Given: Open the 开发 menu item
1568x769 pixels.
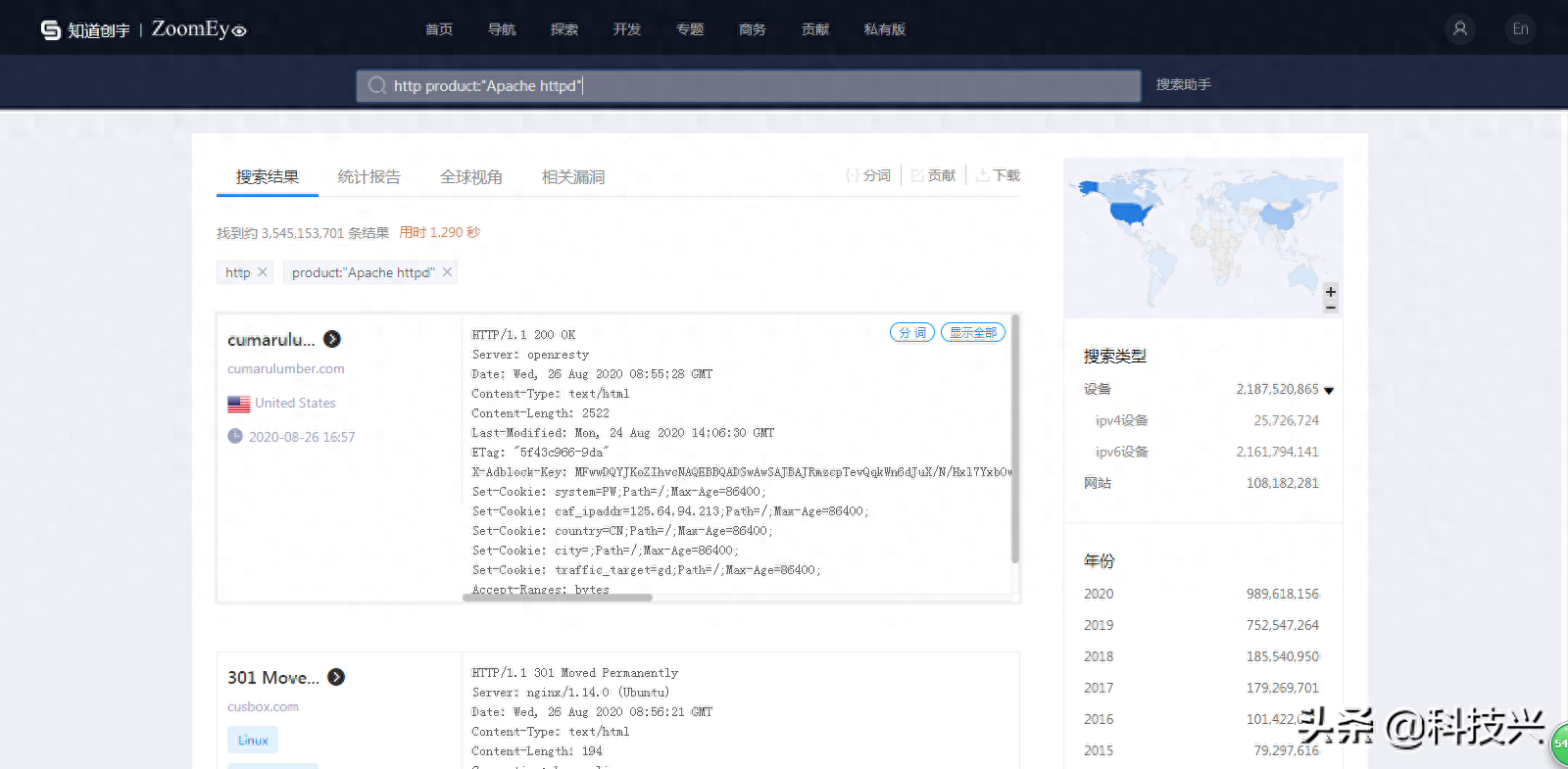Looking at the screenshot, I should [x=627, y=29].
